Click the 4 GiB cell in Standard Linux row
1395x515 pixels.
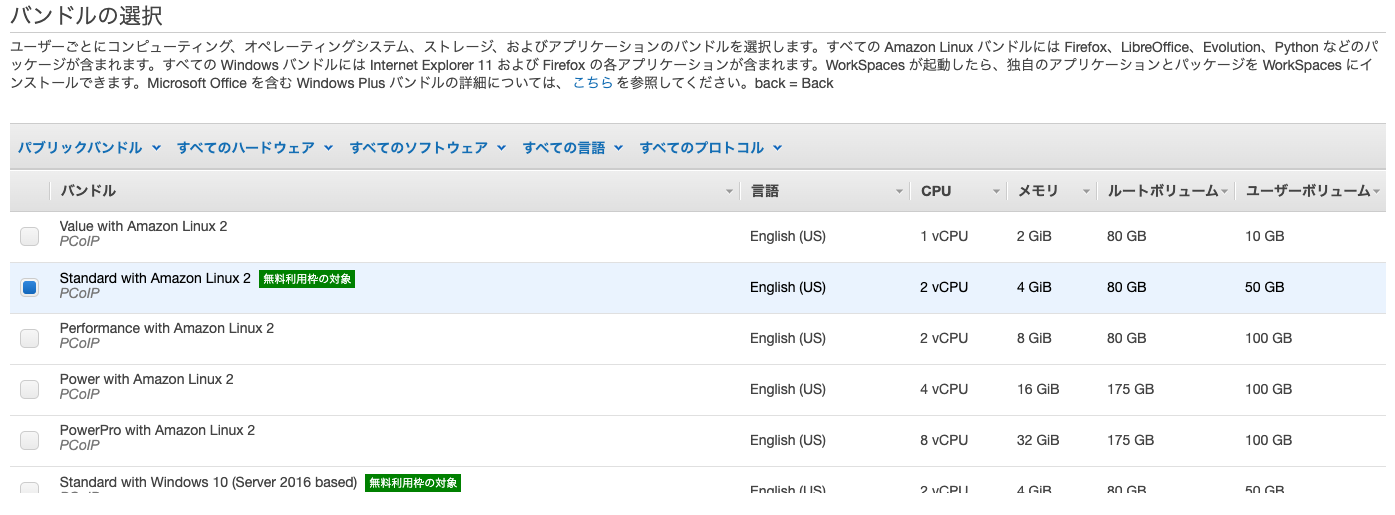point(1034,287)
